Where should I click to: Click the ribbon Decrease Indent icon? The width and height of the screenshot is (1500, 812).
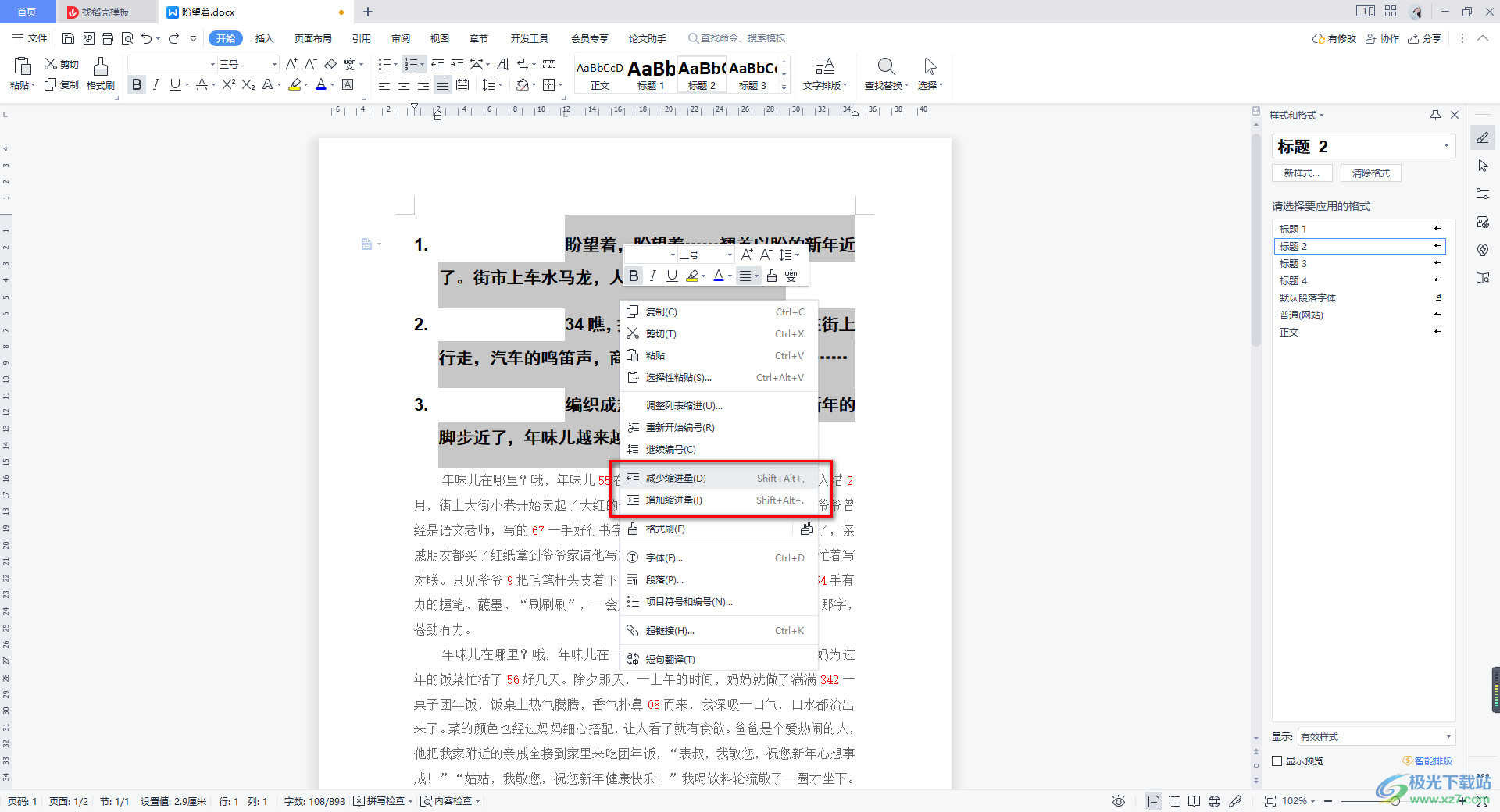click(437, 64)
